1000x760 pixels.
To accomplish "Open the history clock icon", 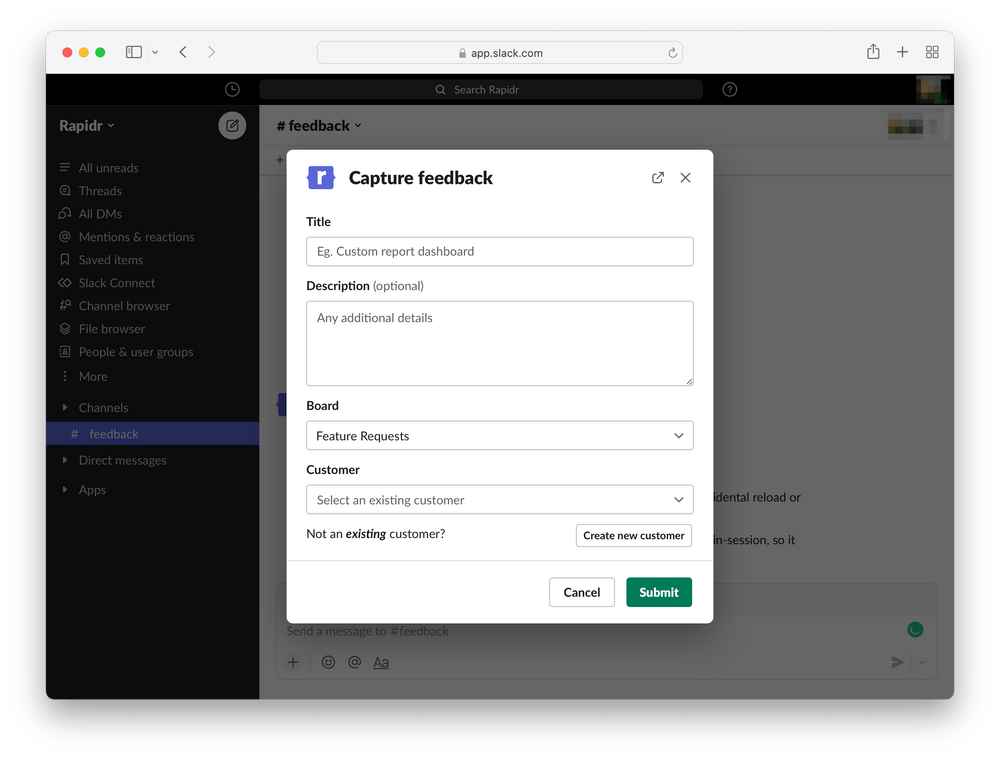I will pos(232,90).
